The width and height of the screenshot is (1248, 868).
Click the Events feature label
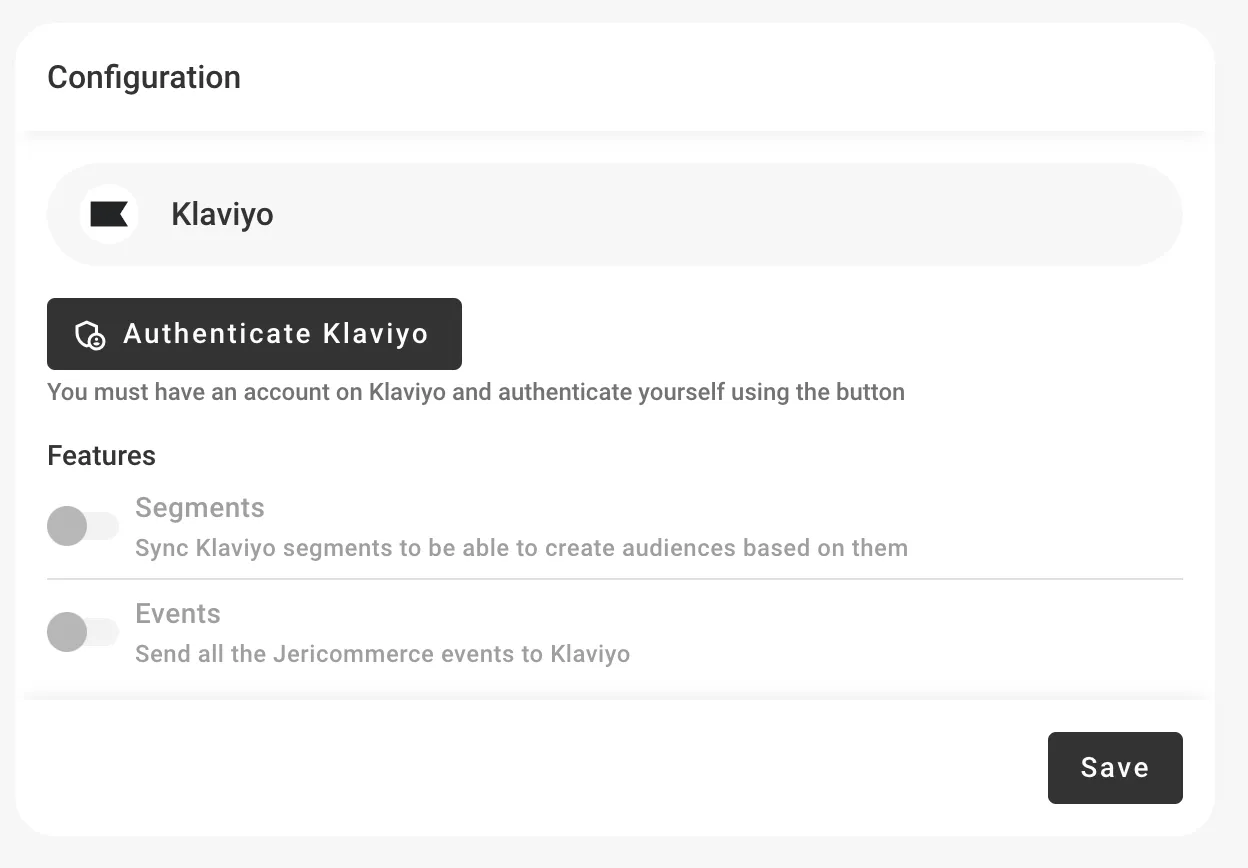click(x=178, y=614)
